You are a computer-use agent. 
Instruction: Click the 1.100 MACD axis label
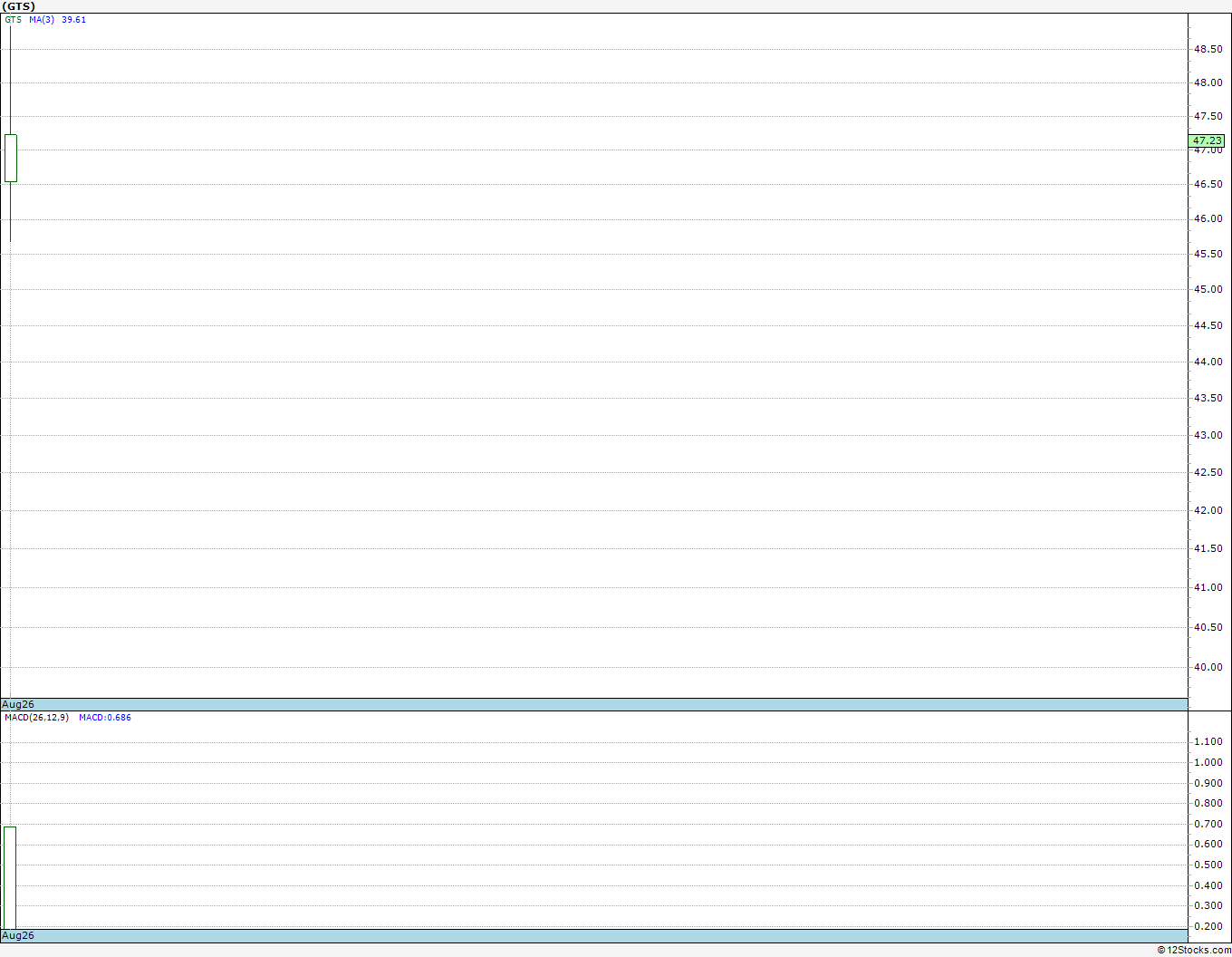coord(1208,741)
